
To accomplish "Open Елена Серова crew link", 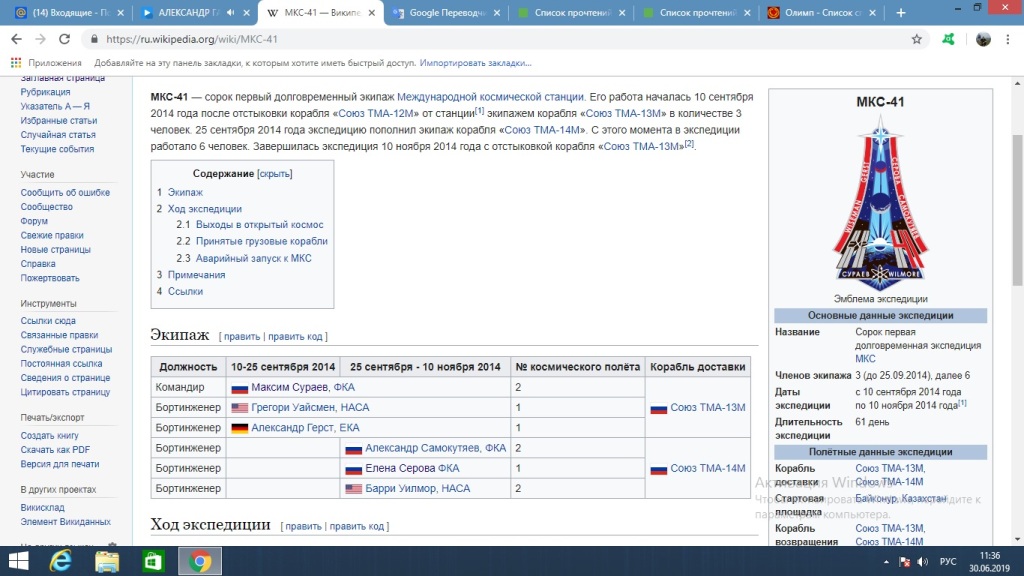I will coord(400,468).
